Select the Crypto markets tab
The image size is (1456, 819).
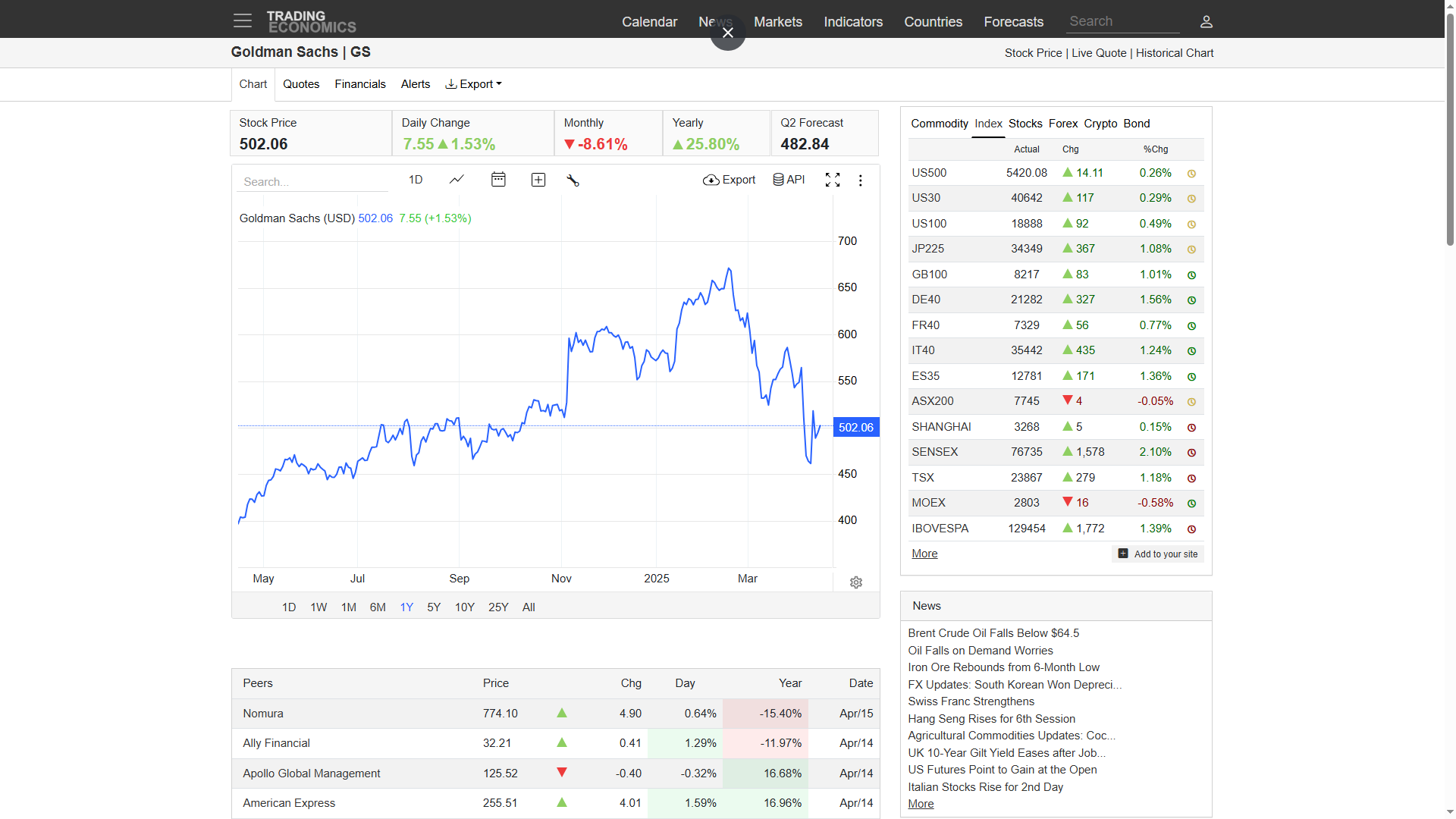(x=1100, y=124)
